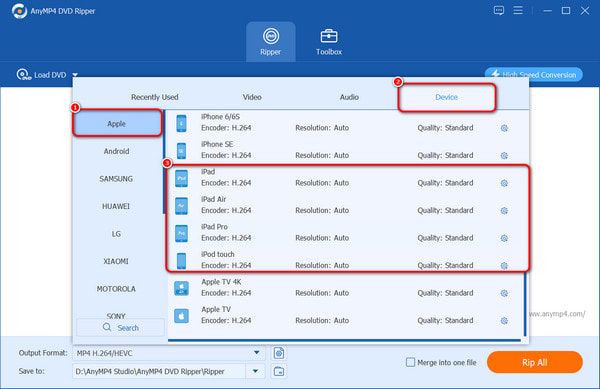Image resolution: width=600 pixels, height=389 pixels.
Task: Open settings gear for Apple TV 4K profile
Action: (x=504, y=293)
